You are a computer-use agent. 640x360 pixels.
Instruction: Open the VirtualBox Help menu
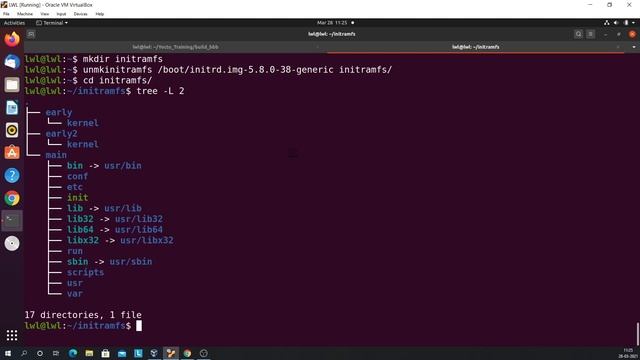click(100, 14)
